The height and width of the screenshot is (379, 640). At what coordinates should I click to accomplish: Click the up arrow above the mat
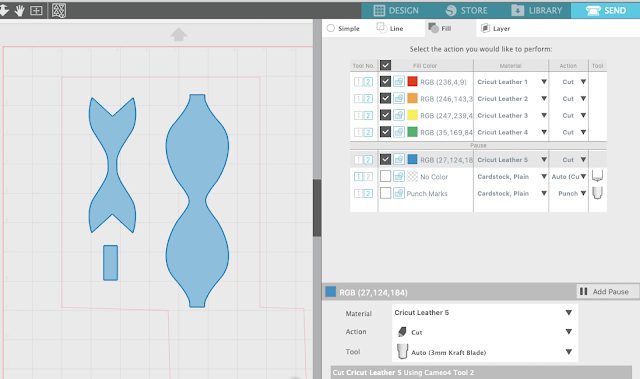178,35
